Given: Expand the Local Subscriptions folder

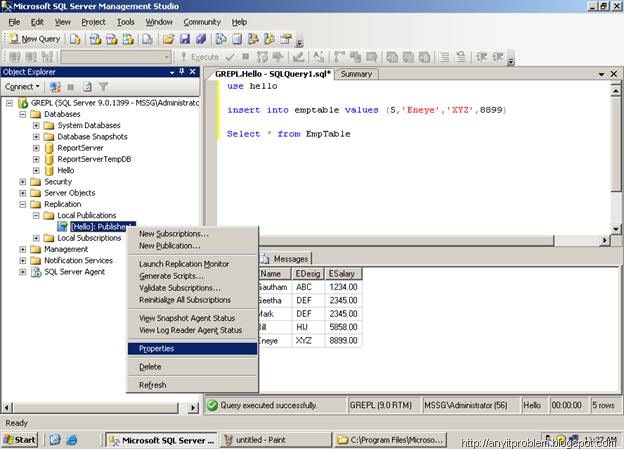Looking at the screenshot, I should (x=36, y=238).
